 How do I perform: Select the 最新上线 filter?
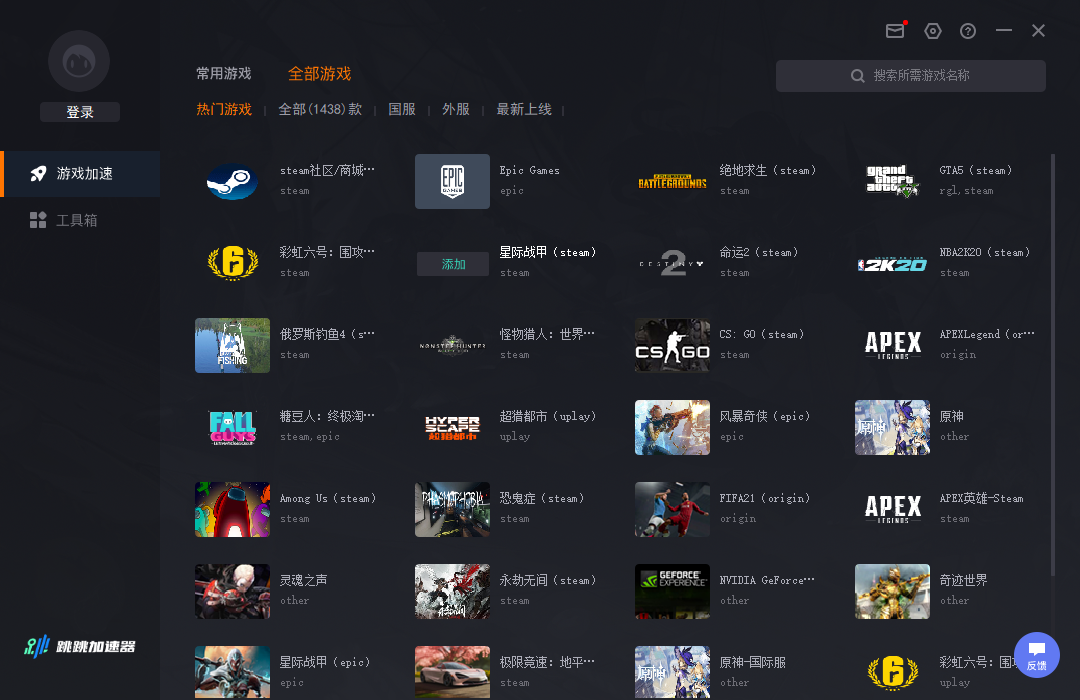tap(524, 110)
